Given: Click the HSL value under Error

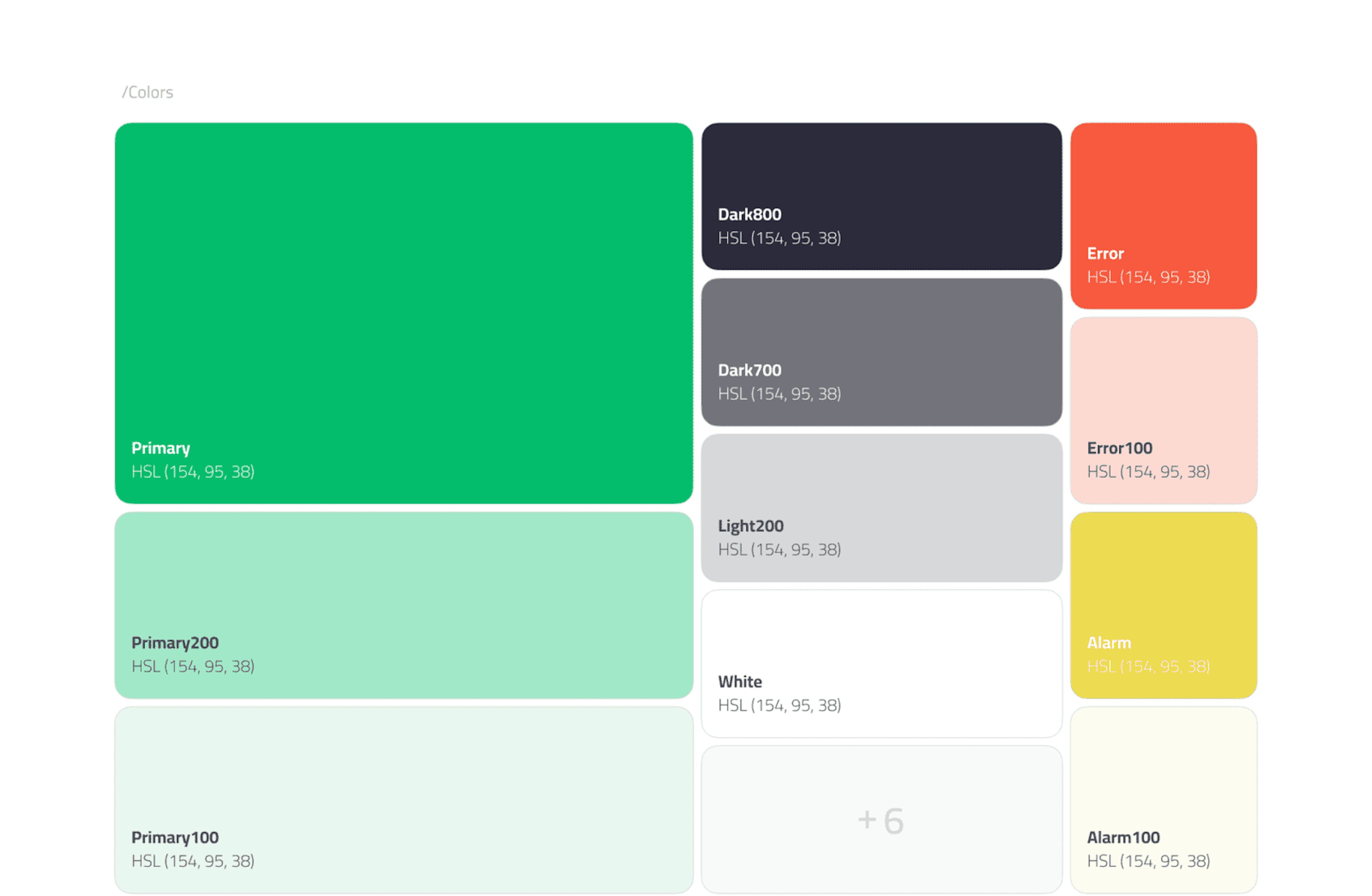Looking at the screenshot, I should point(1148,277).
